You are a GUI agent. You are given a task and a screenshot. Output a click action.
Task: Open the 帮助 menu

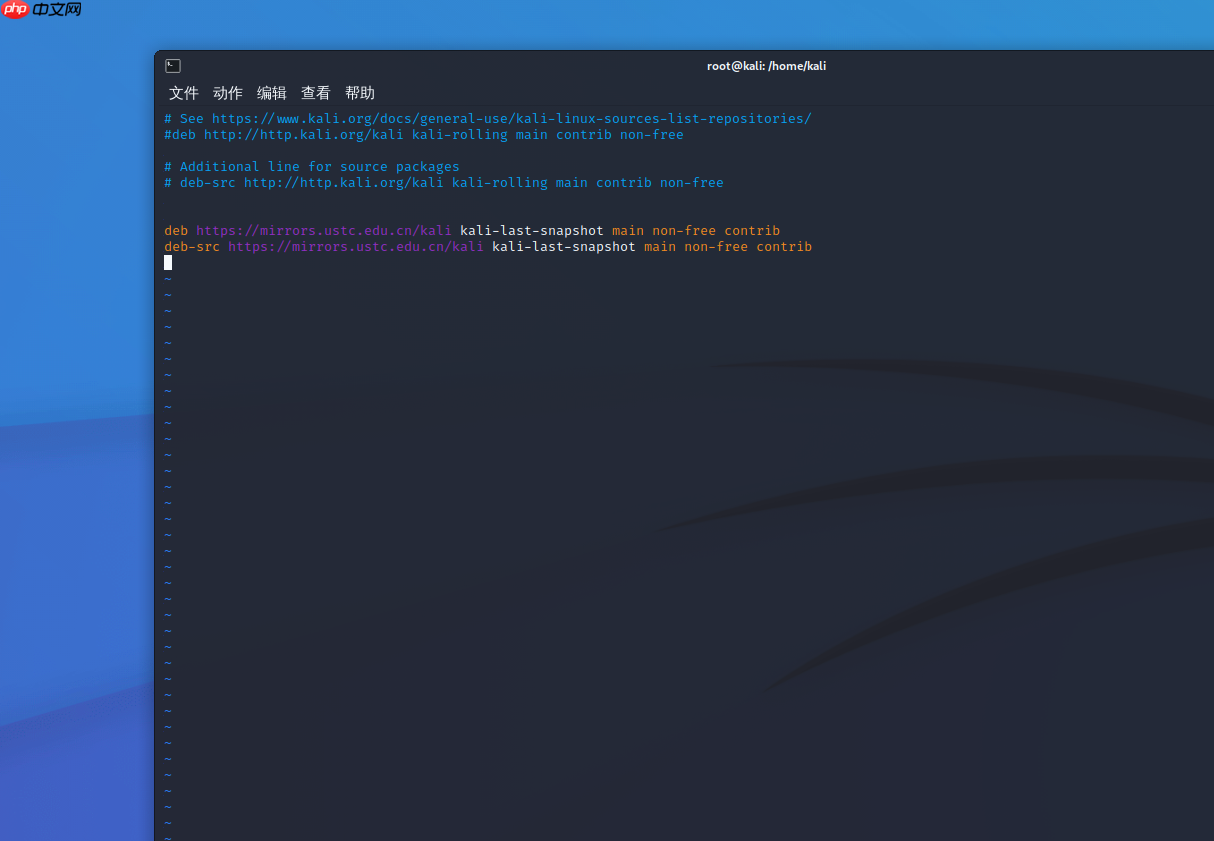pos(359,92)
